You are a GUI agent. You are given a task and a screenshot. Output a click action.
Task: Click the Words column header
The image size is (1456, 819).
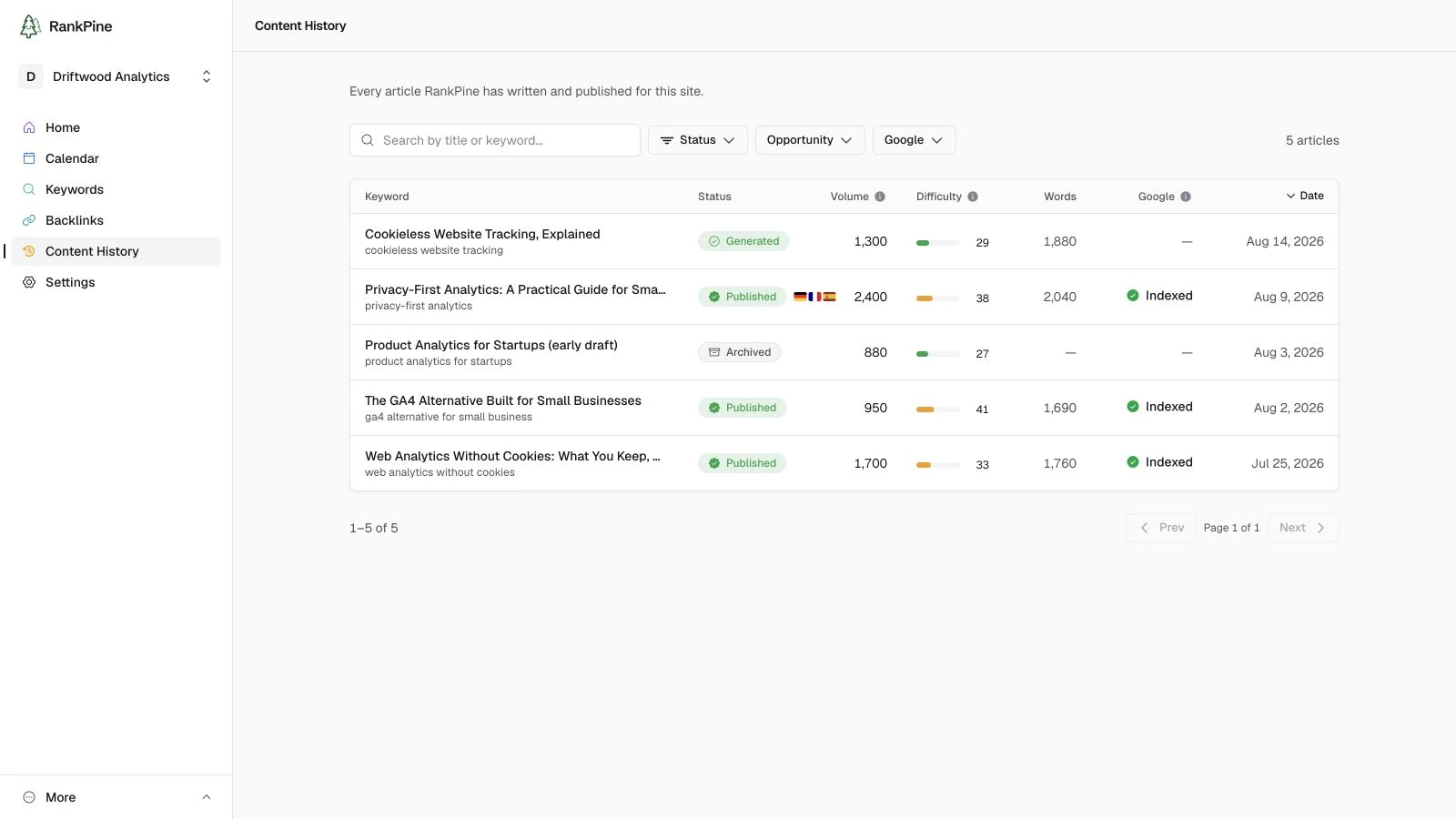pyautogui.click(x=1060, y=197)
